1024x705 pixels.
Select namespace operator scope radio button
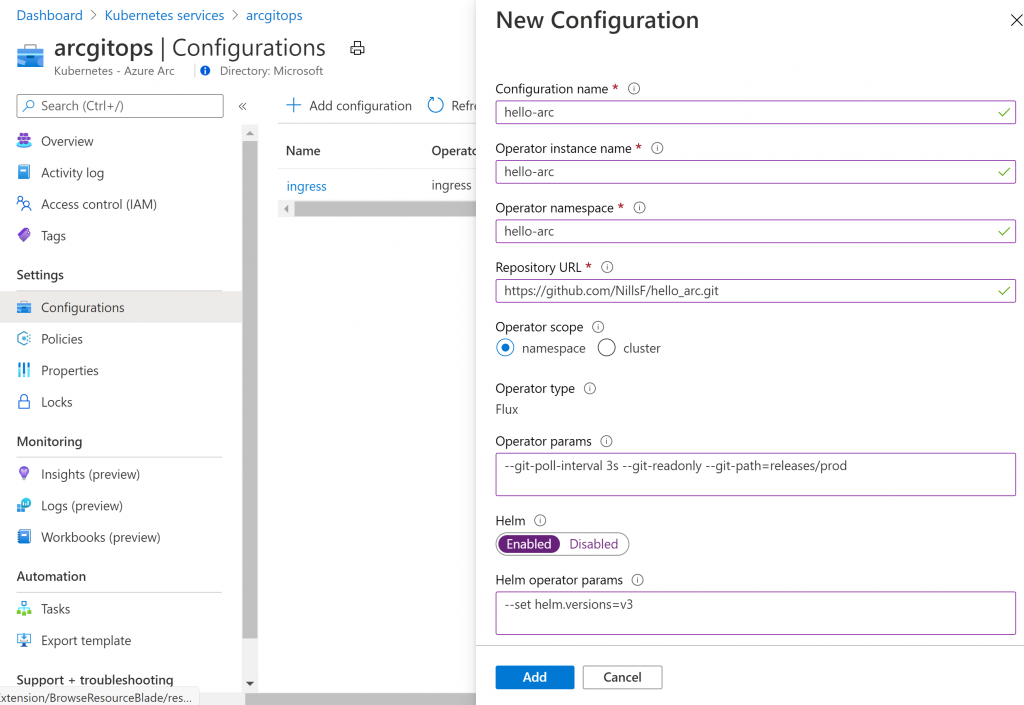(505, 348)
